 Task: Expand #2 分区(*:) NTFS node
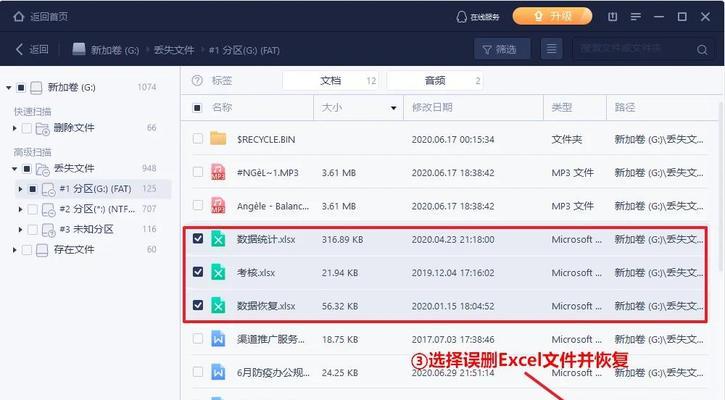pos(20,209)
